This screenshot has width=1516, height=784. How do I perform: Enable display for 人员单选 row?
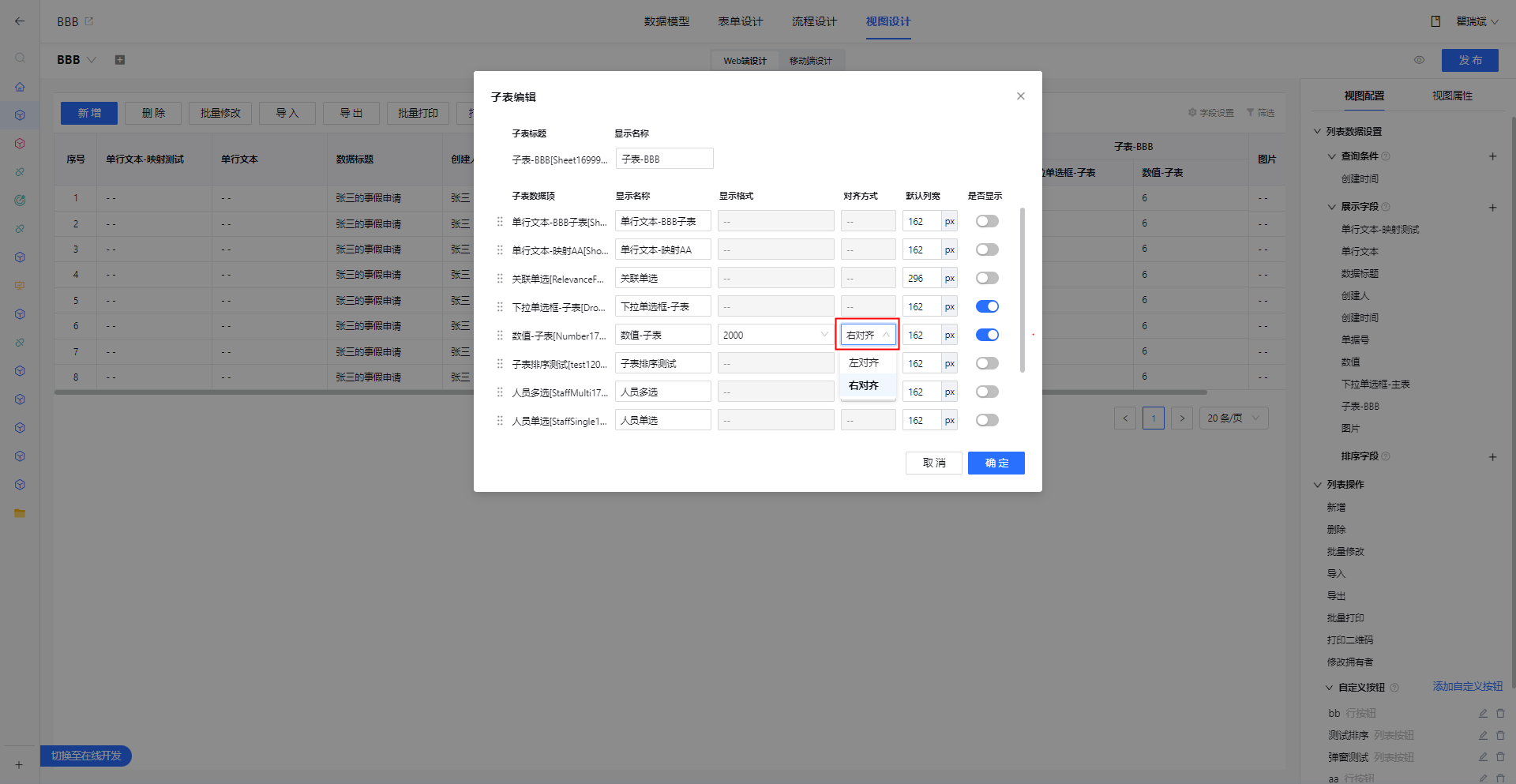click(987, 421)
